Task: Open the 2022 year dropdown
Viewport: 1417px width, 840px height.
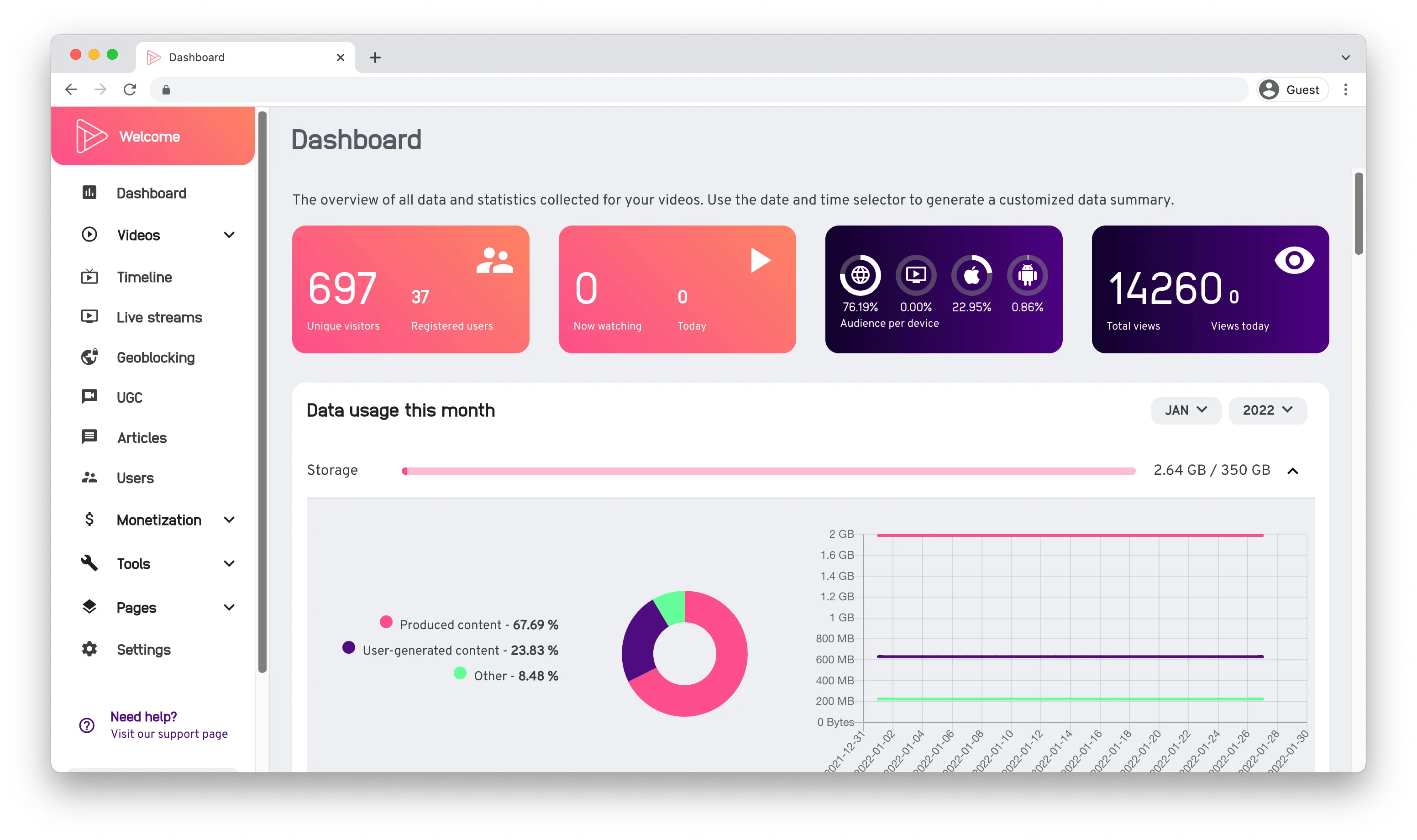Action: (1268, 410)
